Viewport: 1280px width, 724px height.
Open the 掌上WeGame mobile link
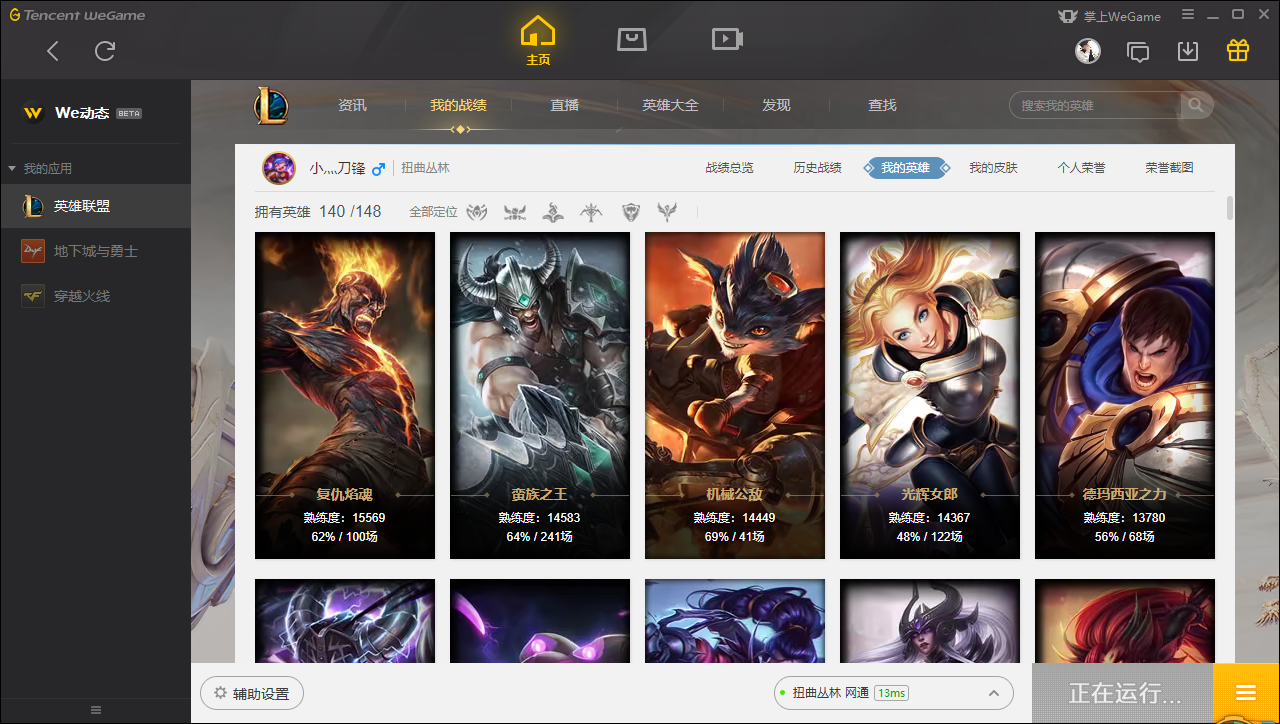point(1109,16)
